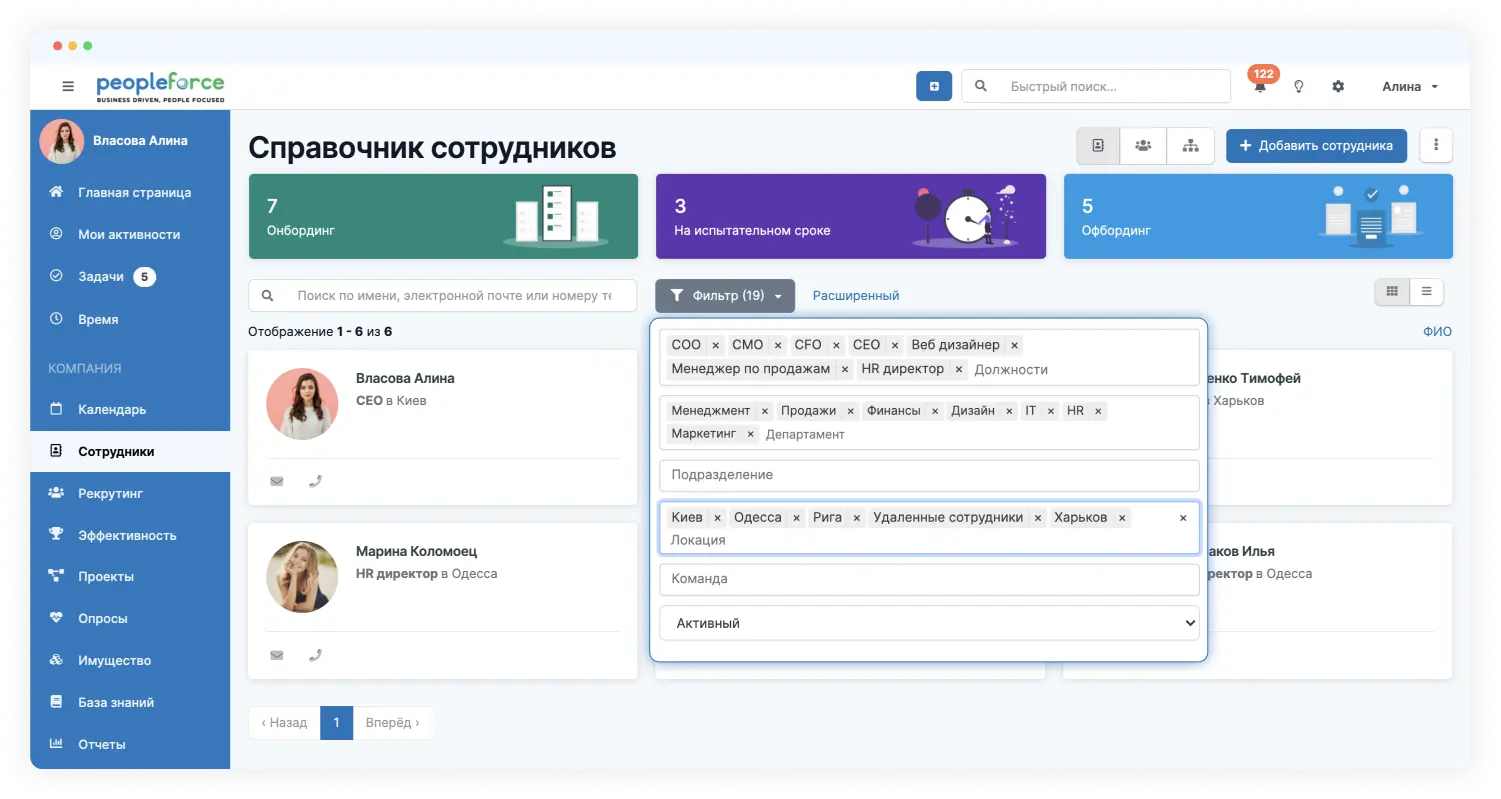Click the Подразделение filter field
This screenshot has height=799, width=1501.
pyautogui.click(x=928, y=475)
